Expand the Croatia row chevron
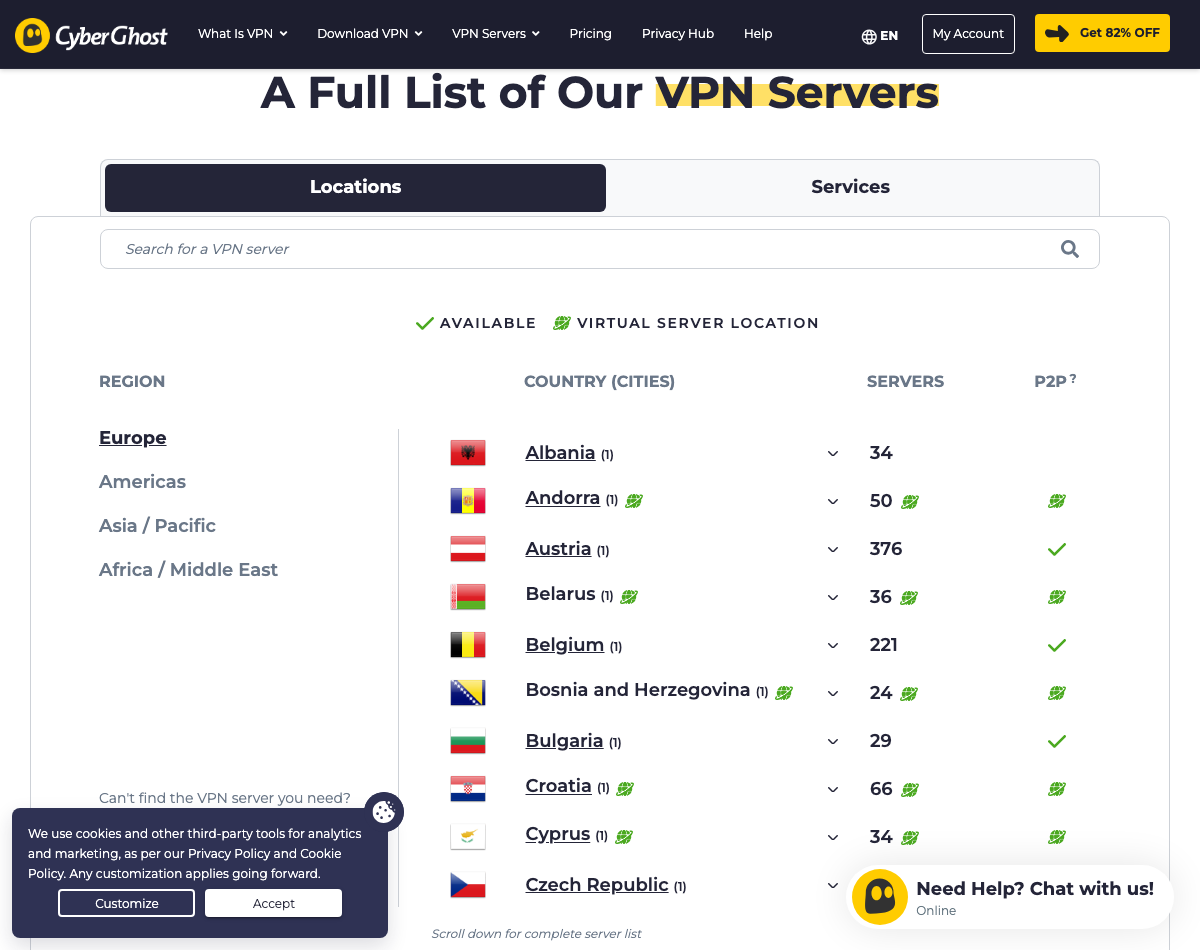This screenshot has width=1200, height=950. click(x=833, y=789)
